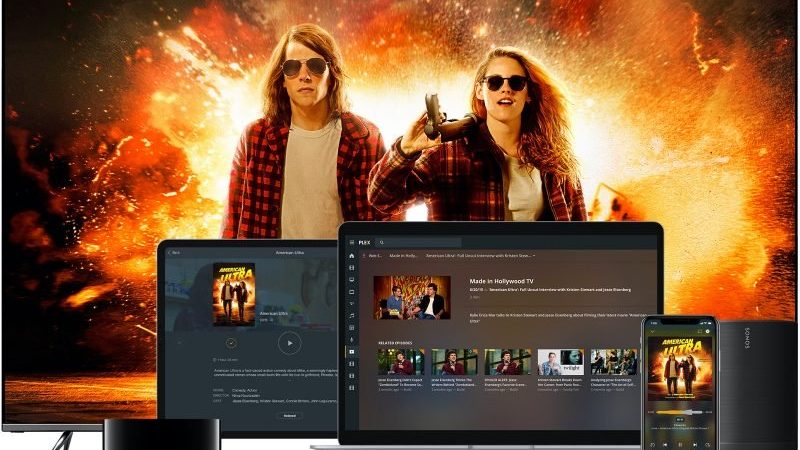Select the Music note icon in sidebar

click(351, 315)
